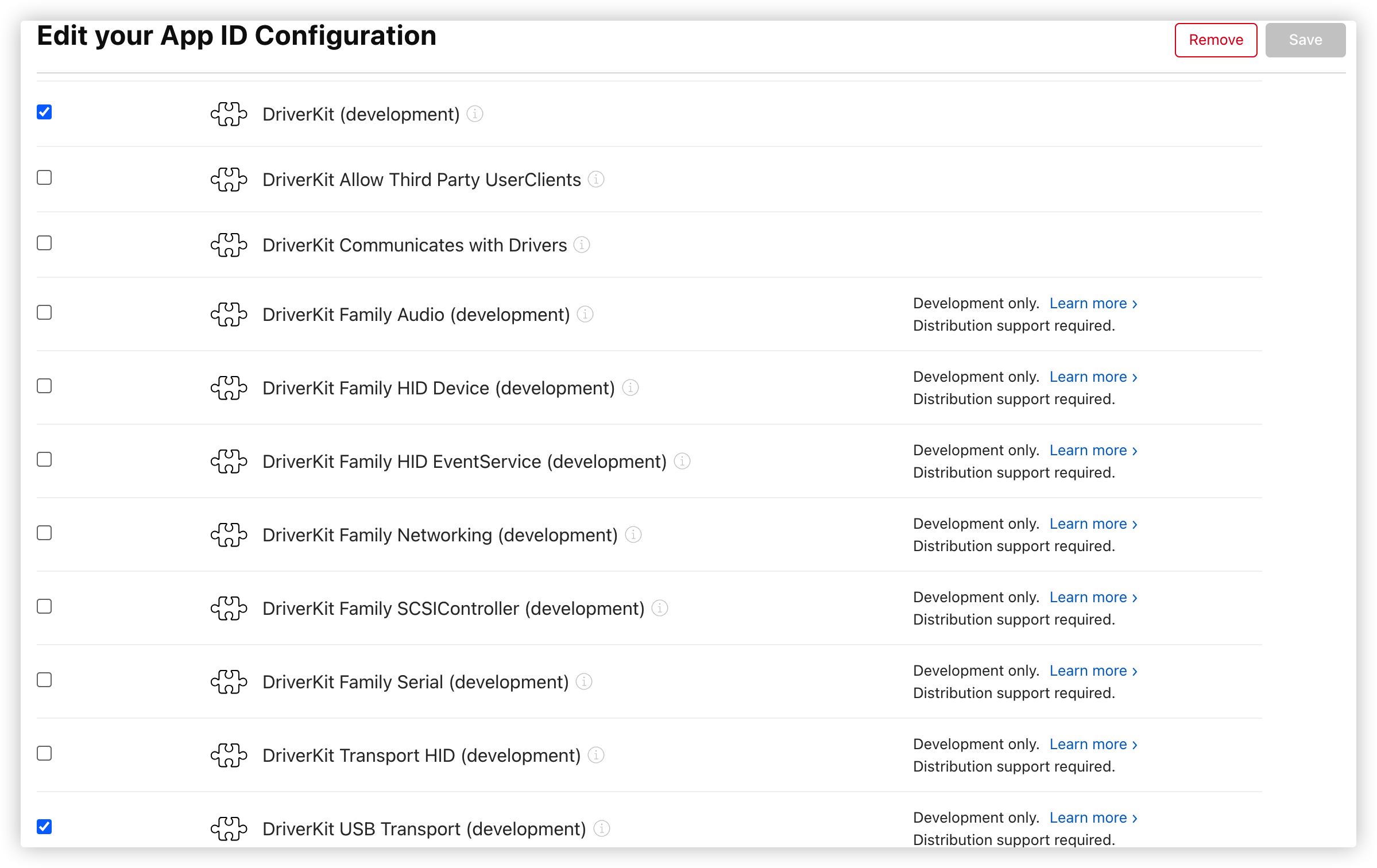This screenshot has width=1377, height=868.
Task: Tick DriverKit Communicates with Drivers checkbox
Action: click(x=44, y=243)
